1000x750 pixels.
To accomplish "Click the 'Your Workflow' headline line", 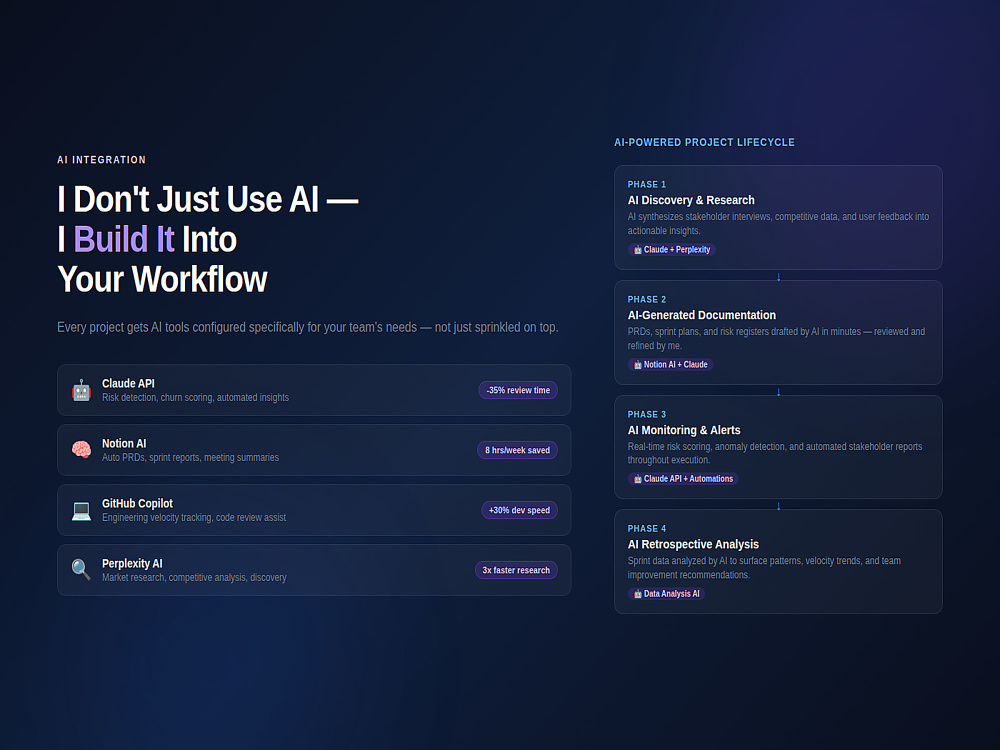I will point(162,279).
